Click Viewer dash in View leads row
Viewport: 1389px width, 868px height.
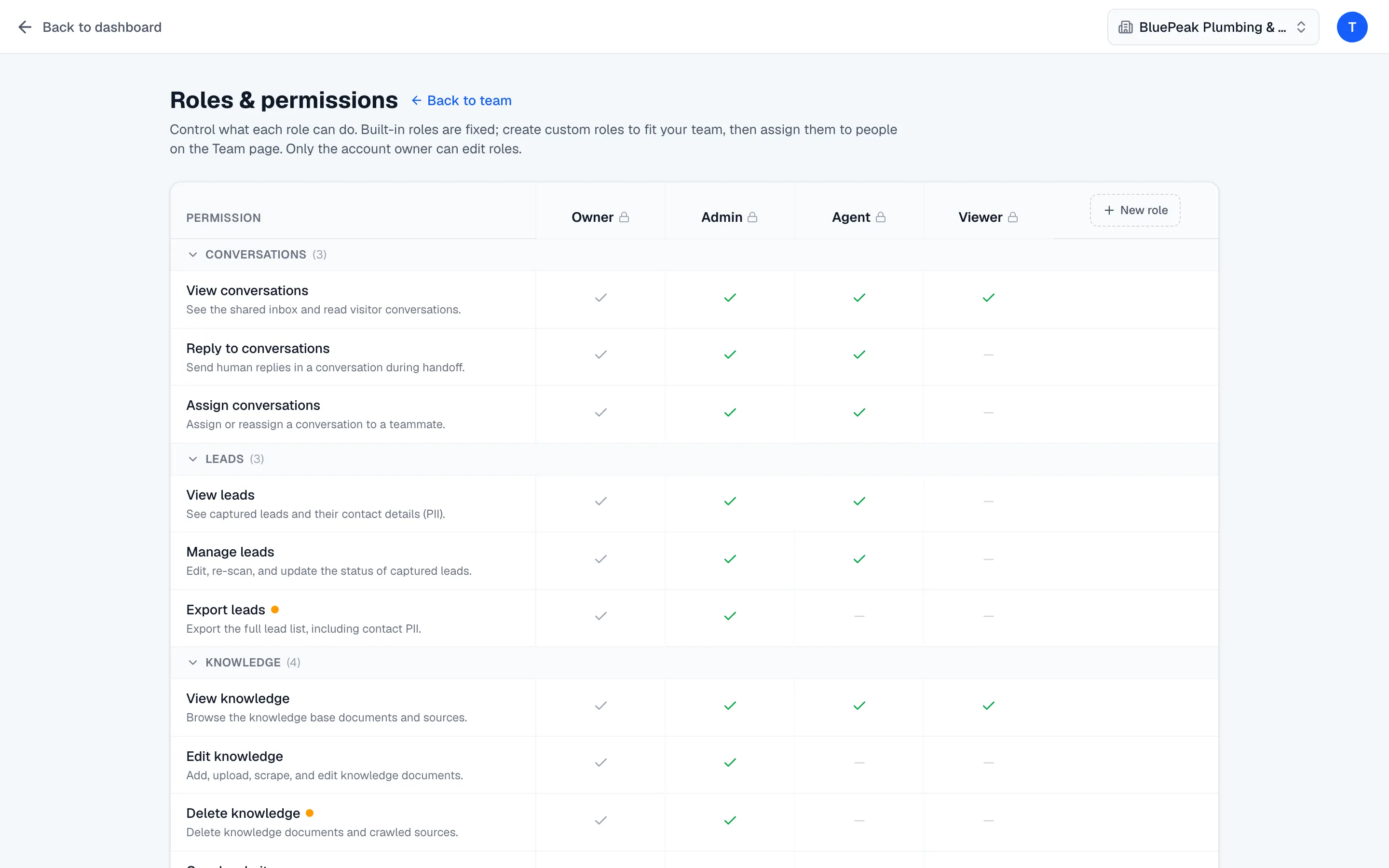pos(988,501)
